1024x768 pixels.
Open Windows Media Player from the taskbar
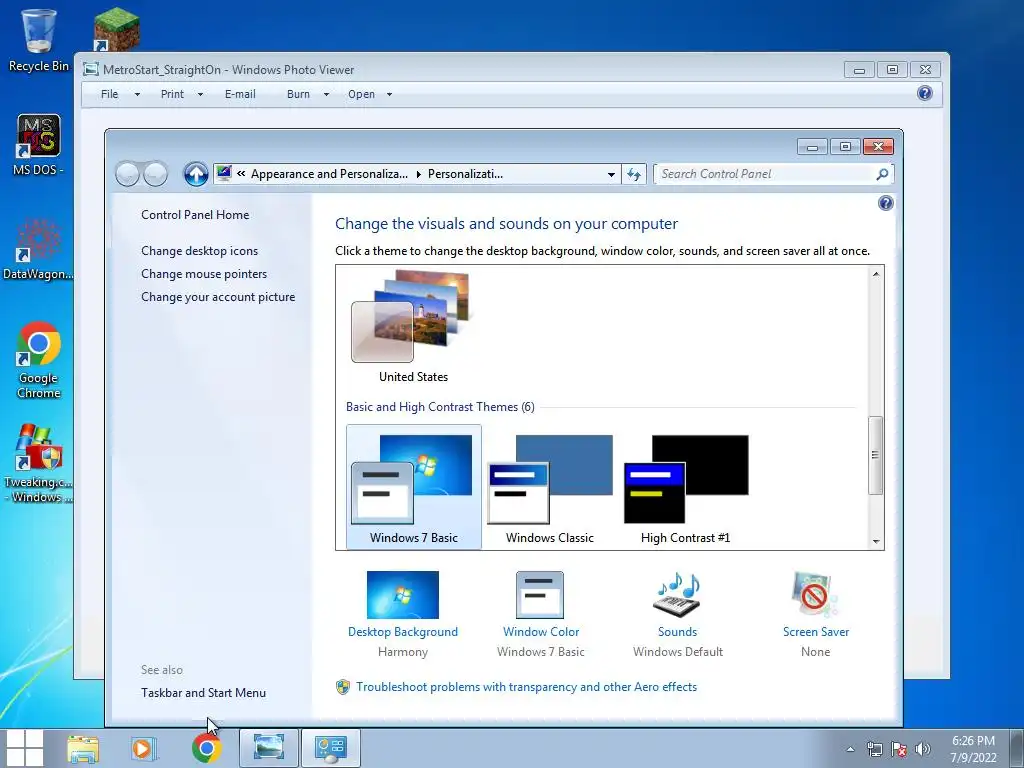pyautogui.click(x=144, y=748)
